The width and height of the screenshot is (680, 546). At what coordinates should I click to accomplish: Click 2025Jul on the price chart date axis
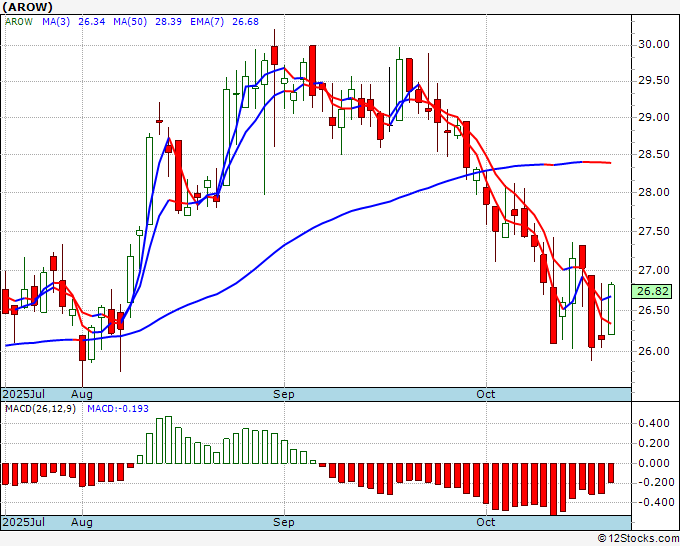tap(24, 394)
